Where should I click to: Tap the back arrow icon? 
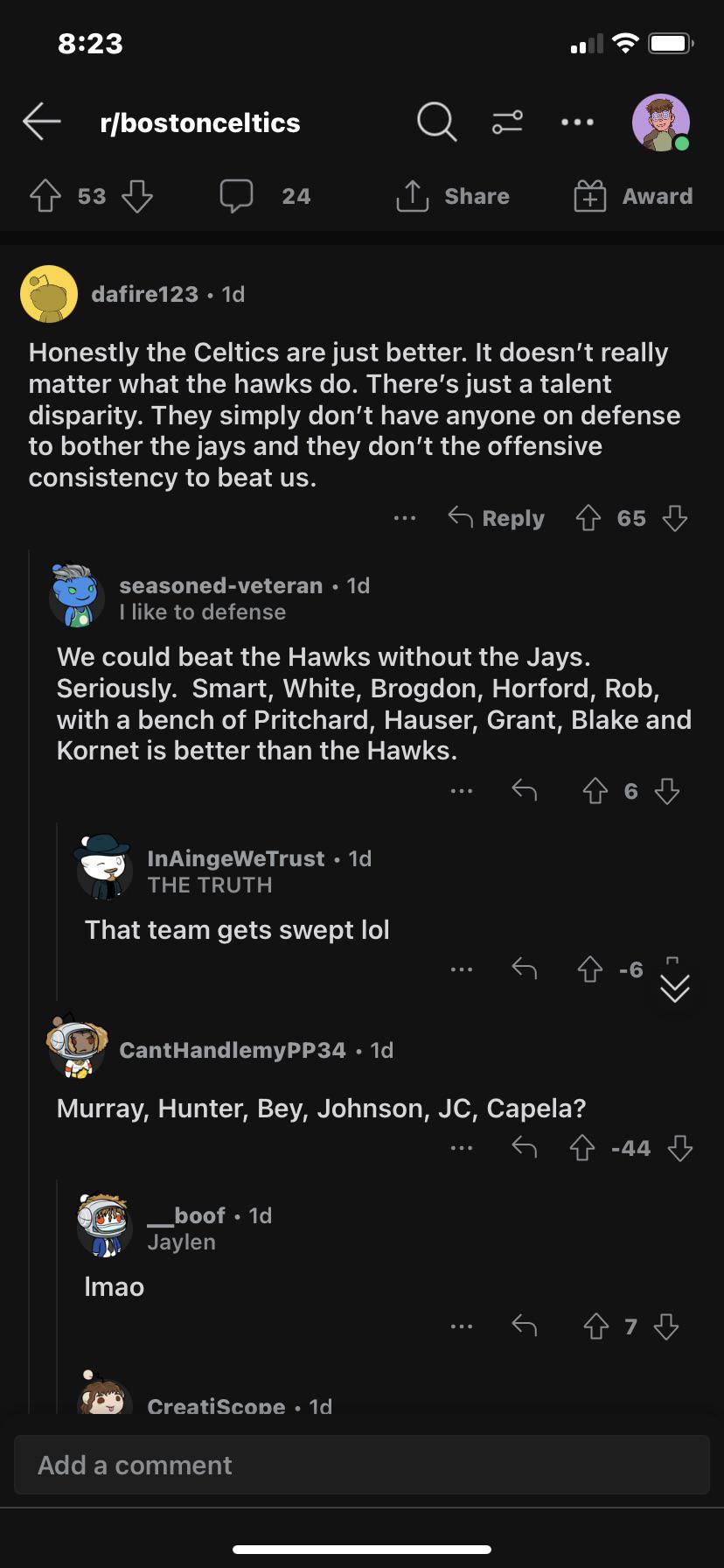point(41,122)
